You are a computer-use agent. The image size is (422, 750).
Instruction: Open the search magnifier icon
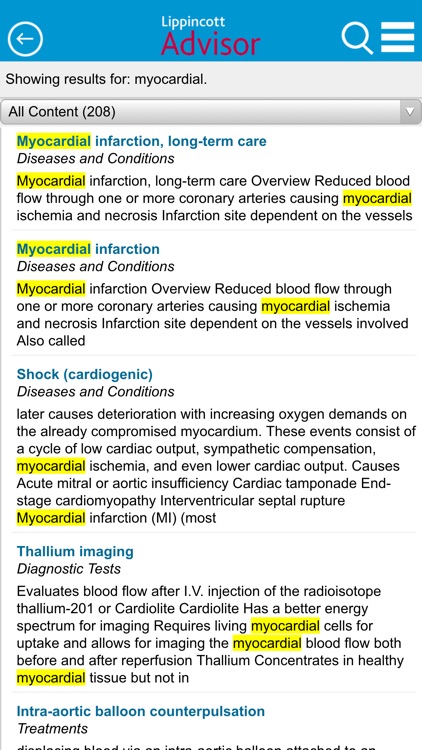click(357, 38)
